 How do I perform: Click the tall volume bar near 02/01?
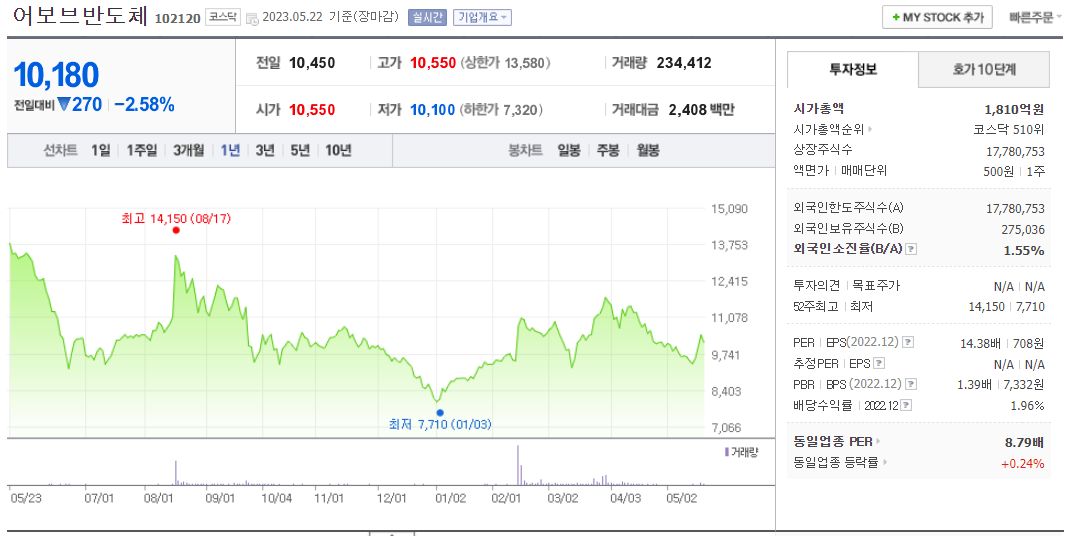518,465
